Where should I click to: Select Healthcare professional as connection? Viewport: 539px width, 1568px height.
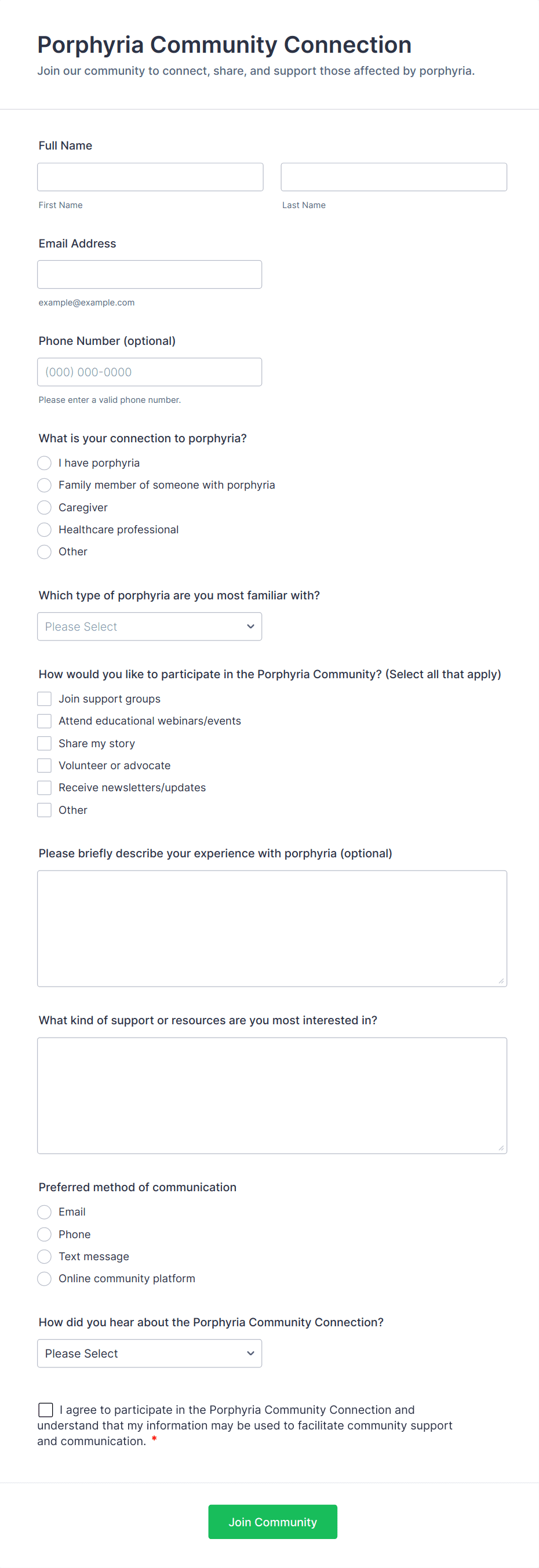point(45,530)
